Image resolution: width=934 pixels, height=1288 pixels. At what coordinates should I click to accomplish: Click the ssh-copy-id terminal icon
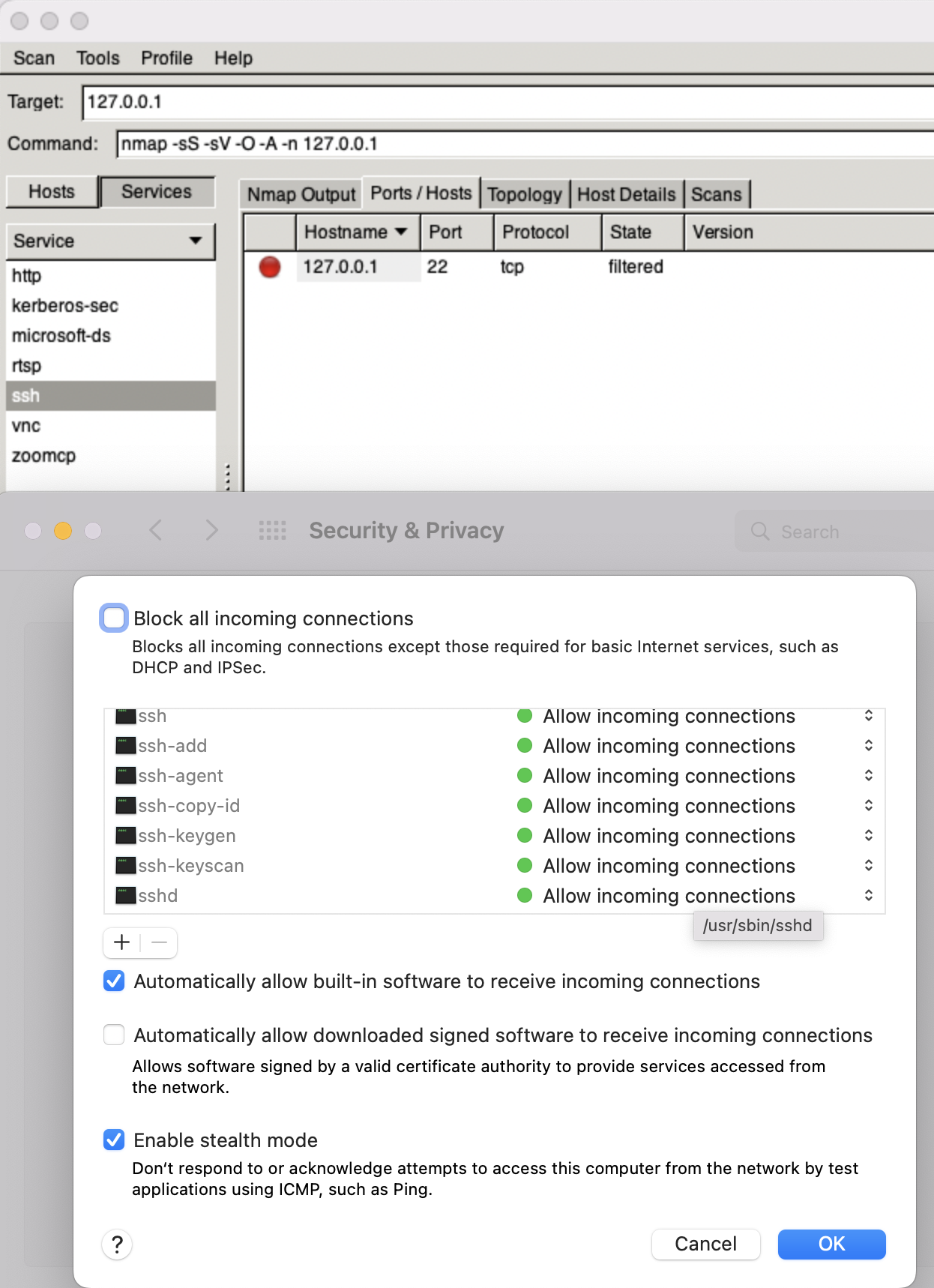click(126, 806)
